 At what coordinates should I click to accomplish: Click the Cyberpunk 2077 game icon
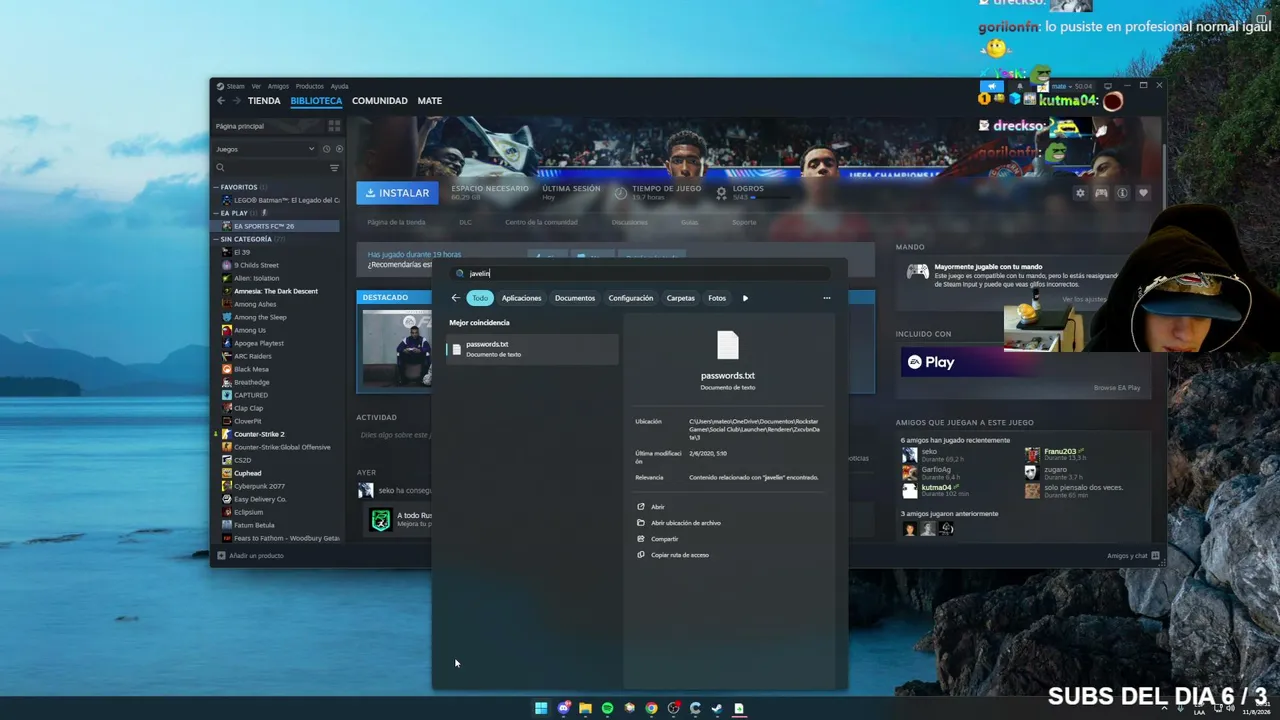pos(227,486)
